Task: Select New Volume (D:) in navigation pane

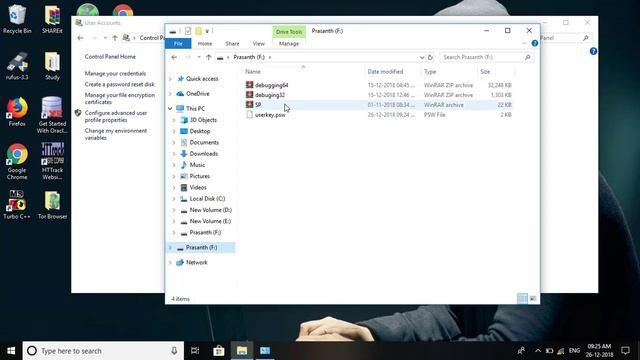Action: (x=211, y=210)
